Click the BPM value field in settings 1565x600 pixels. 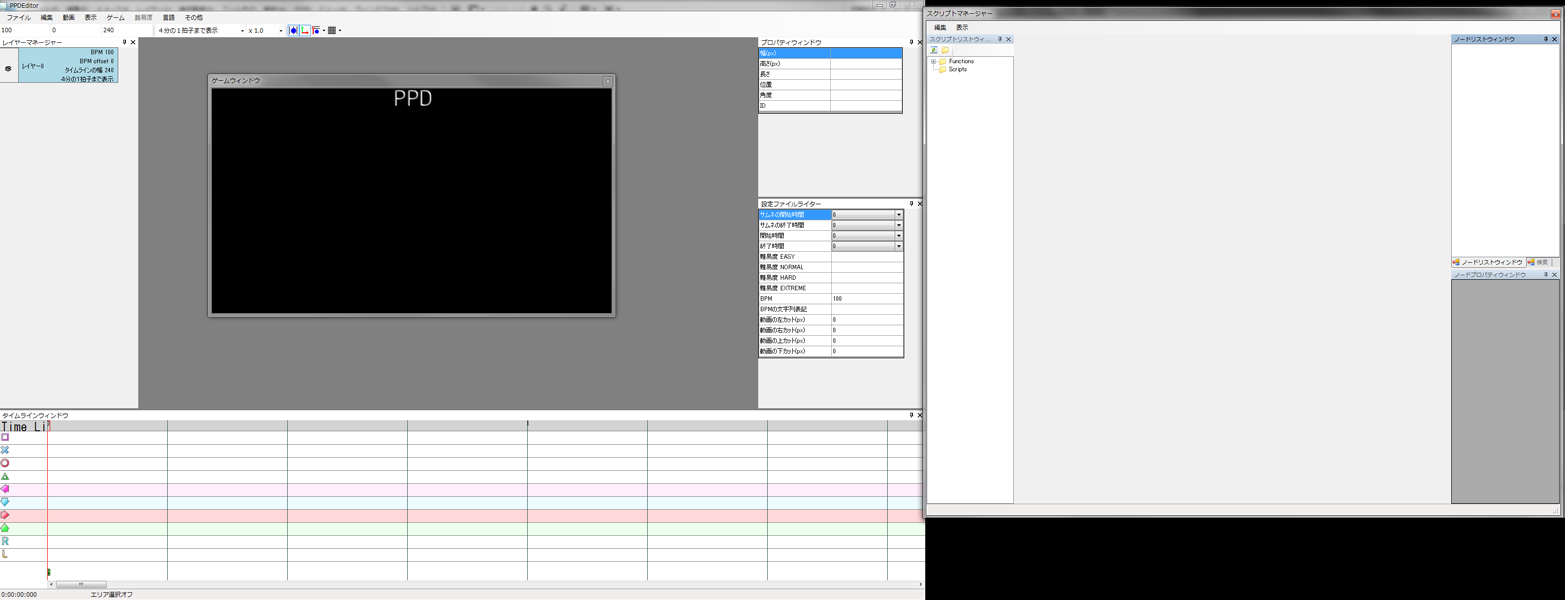[866, 299]
